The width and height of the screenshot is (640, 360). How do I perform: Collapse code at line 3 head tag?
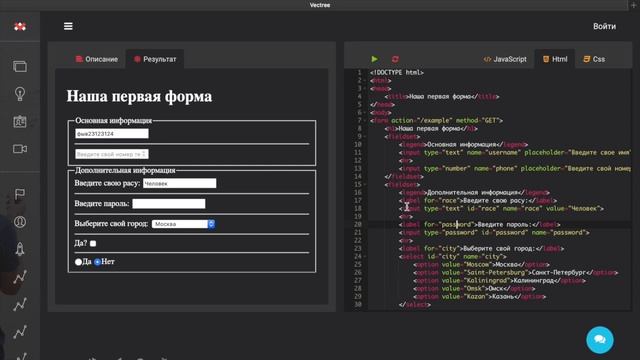pyautogui.click(x=365, y=89)
